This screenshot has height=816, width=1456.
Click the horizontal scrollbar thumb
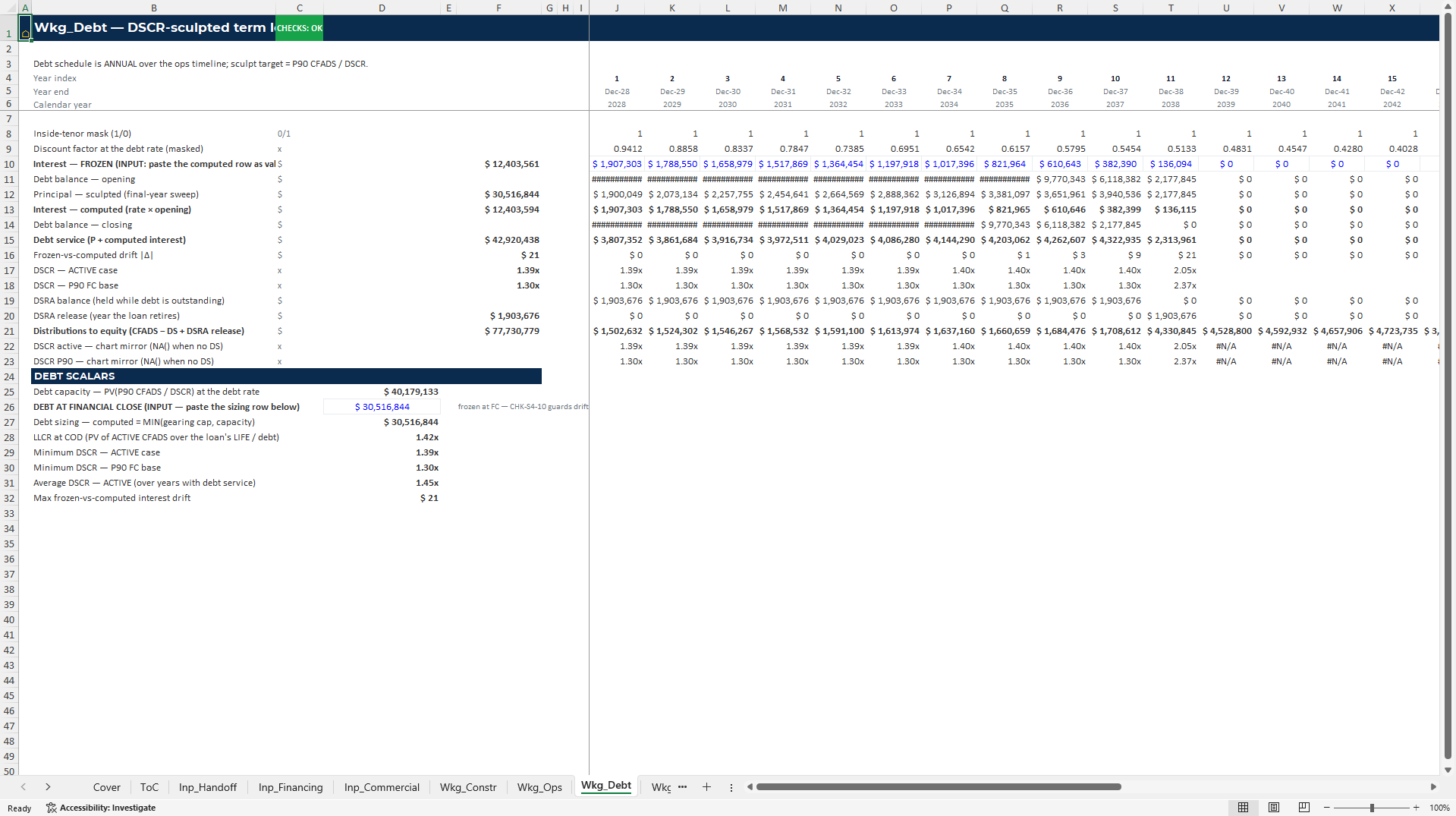pos(939,787)
